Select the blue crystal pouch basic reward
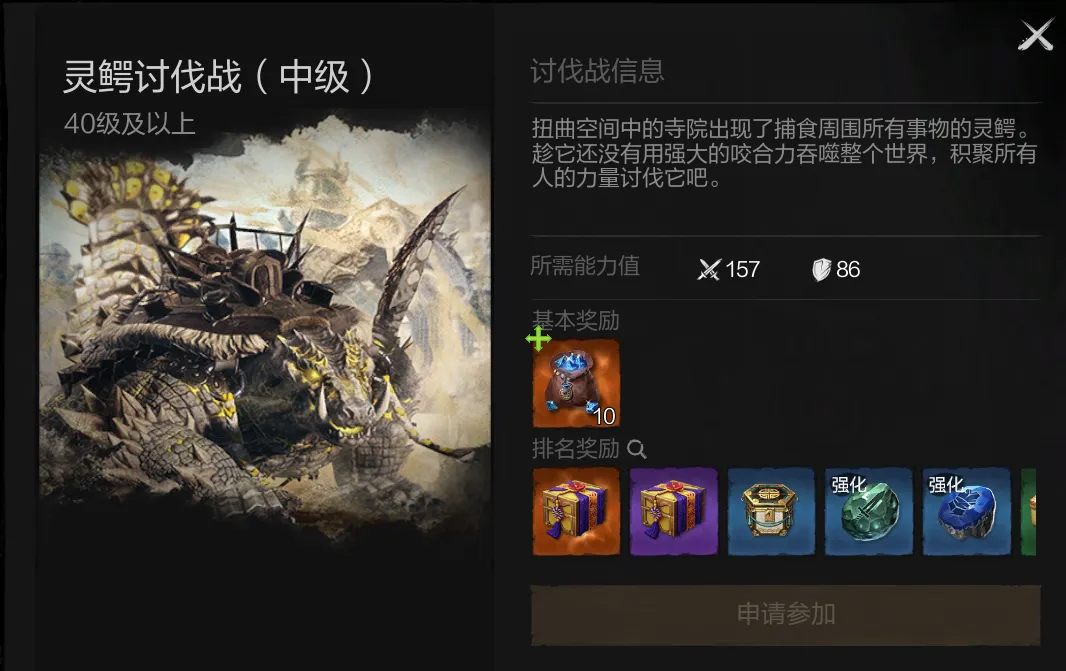Screen dimensions: 1066x671 point(576,384)
